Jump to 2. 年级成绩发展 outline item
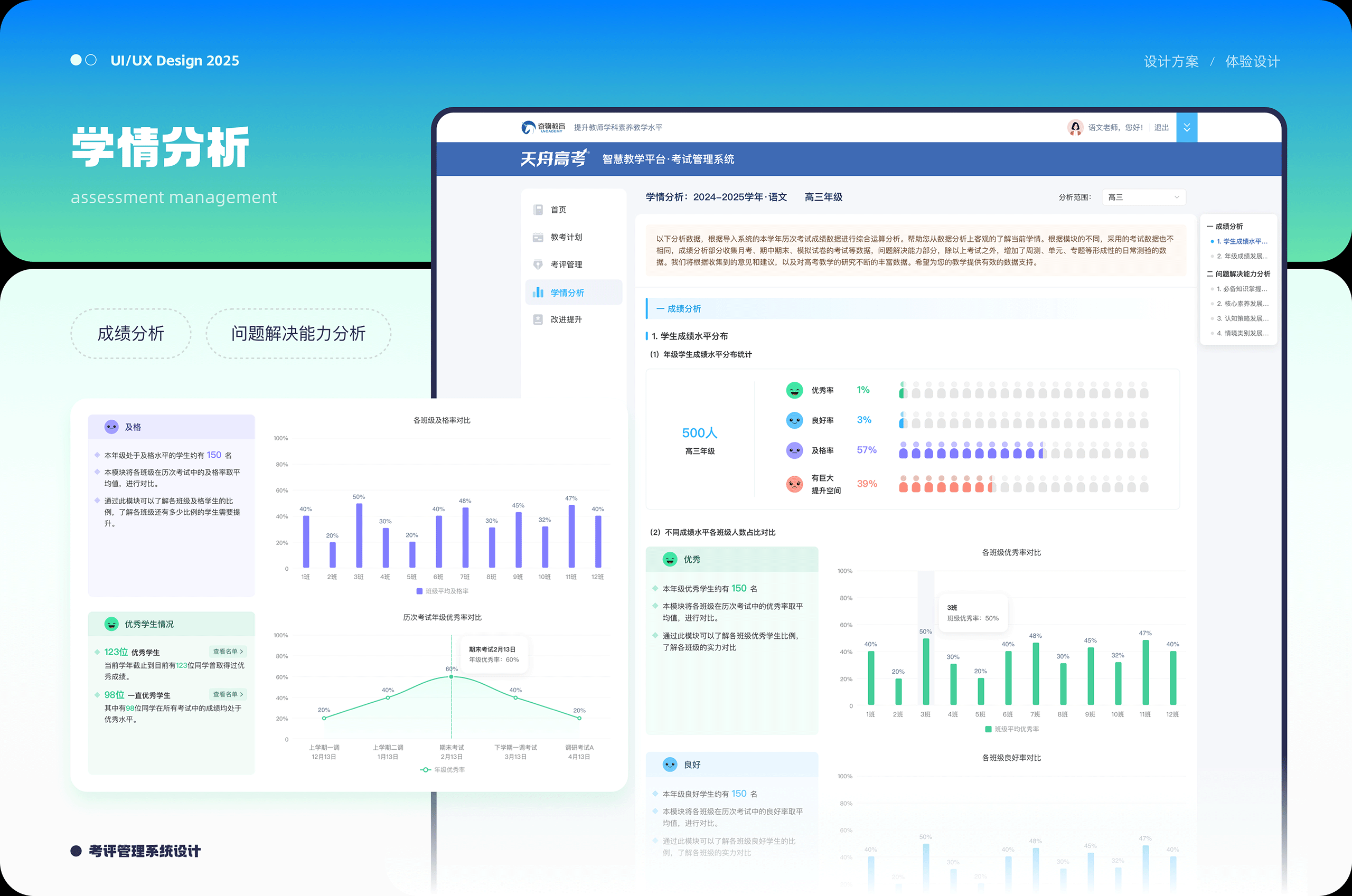 pos(1241,256)
